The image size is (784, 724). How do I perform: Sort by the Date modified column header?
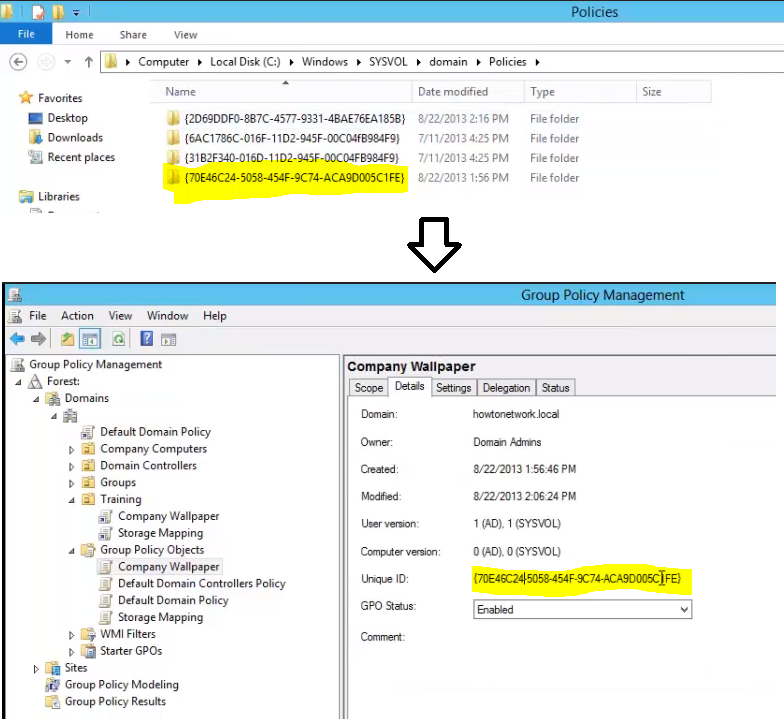point(468,92)
